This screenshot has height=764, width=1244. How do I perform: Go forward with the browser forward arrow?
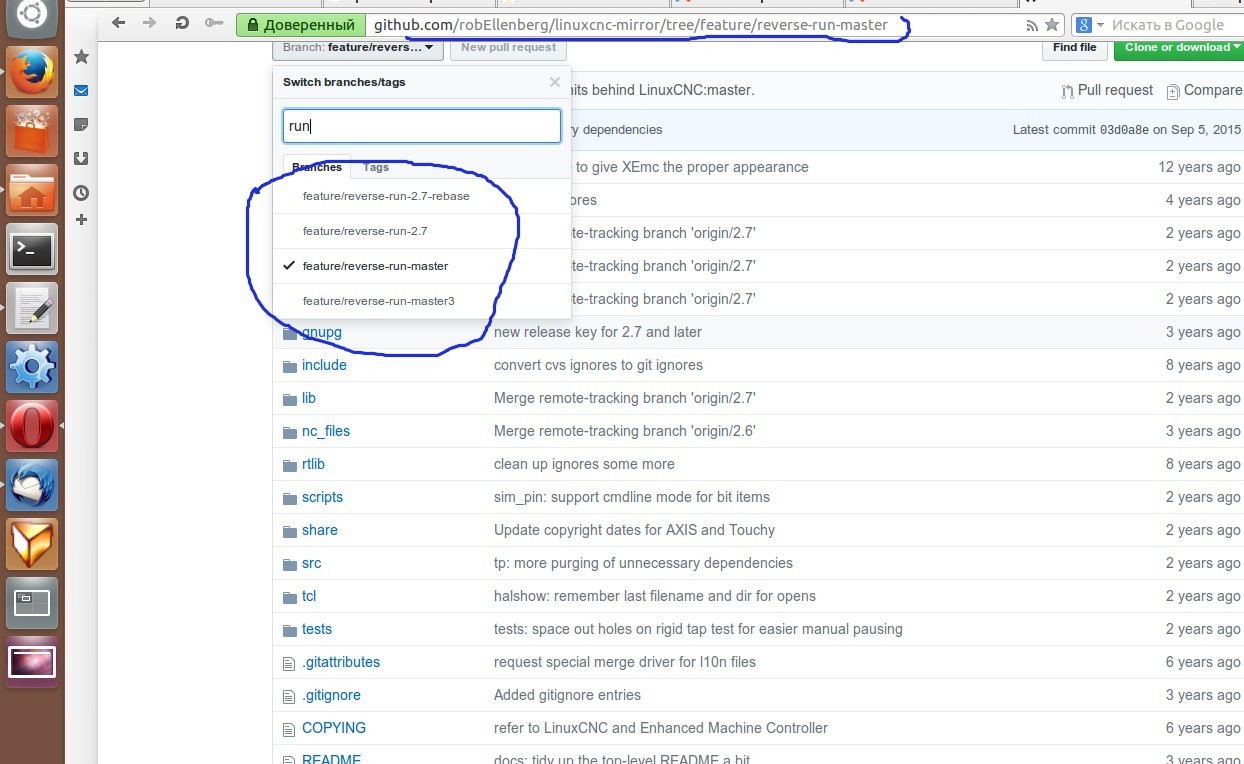pyautogui.click(x=149, y=23)
